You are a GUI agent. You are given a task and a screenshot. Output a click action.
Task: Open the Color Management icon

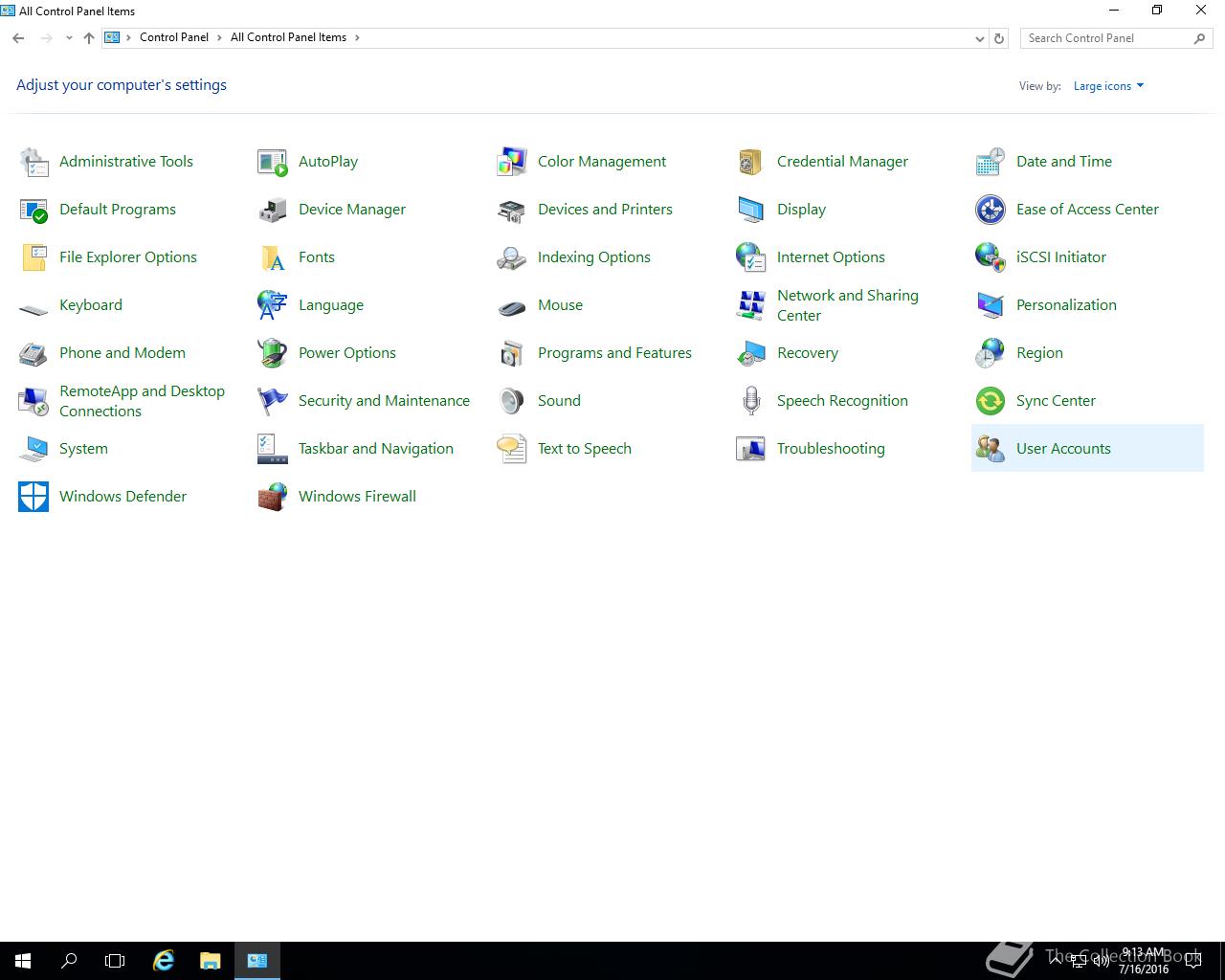pos(512,162)
